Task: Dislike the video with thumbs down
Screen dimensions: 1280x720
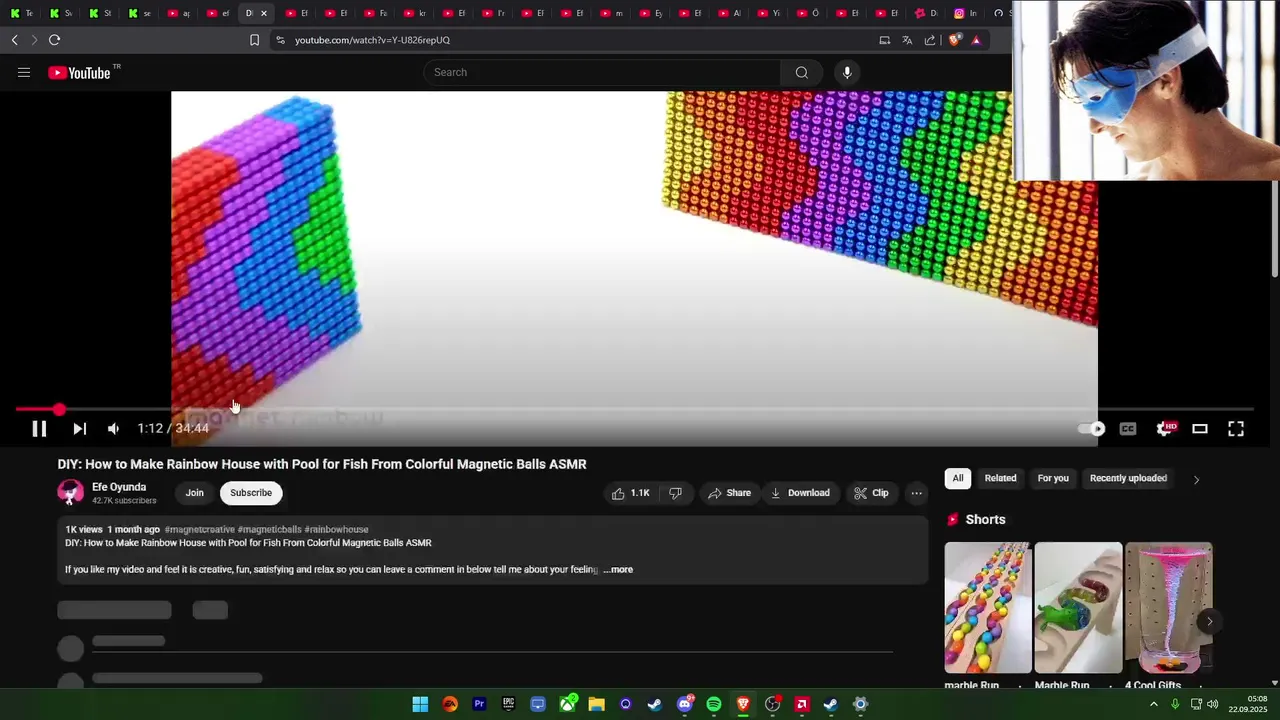Action: (676, 493)
